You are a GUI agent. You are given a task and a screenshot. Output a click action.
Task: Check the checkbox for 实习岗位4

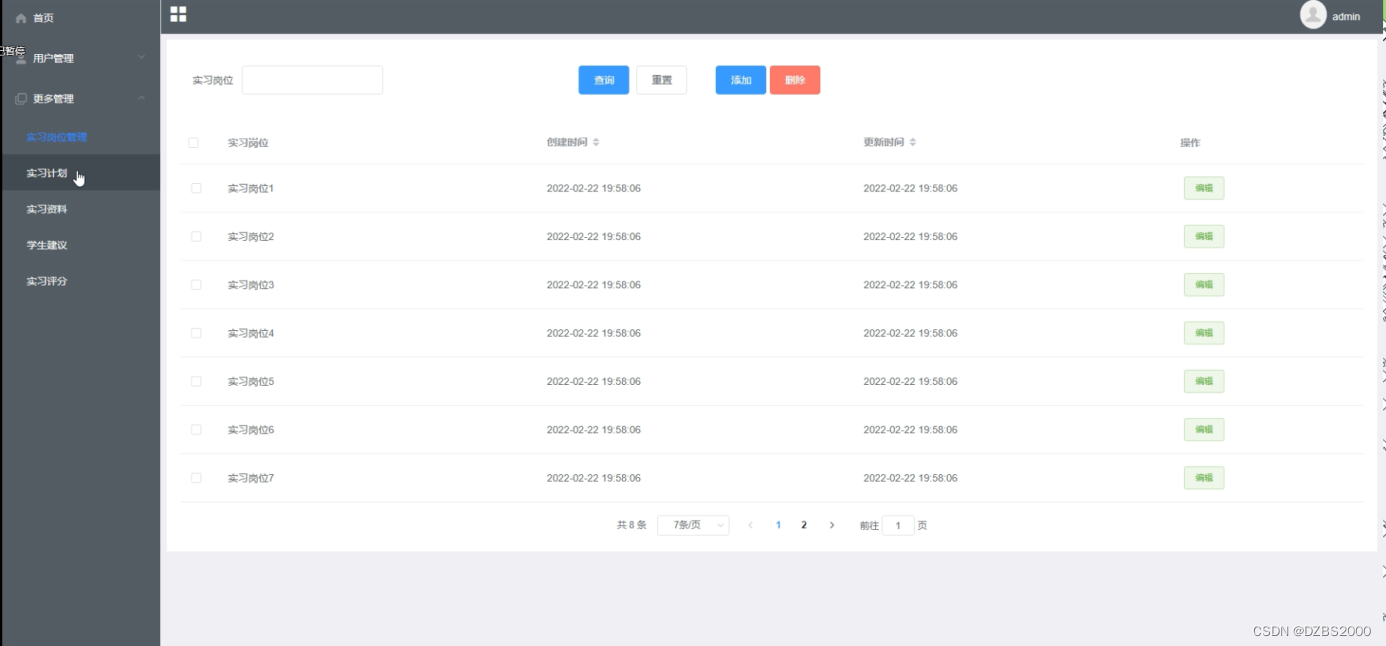click(x=196, y=333)
